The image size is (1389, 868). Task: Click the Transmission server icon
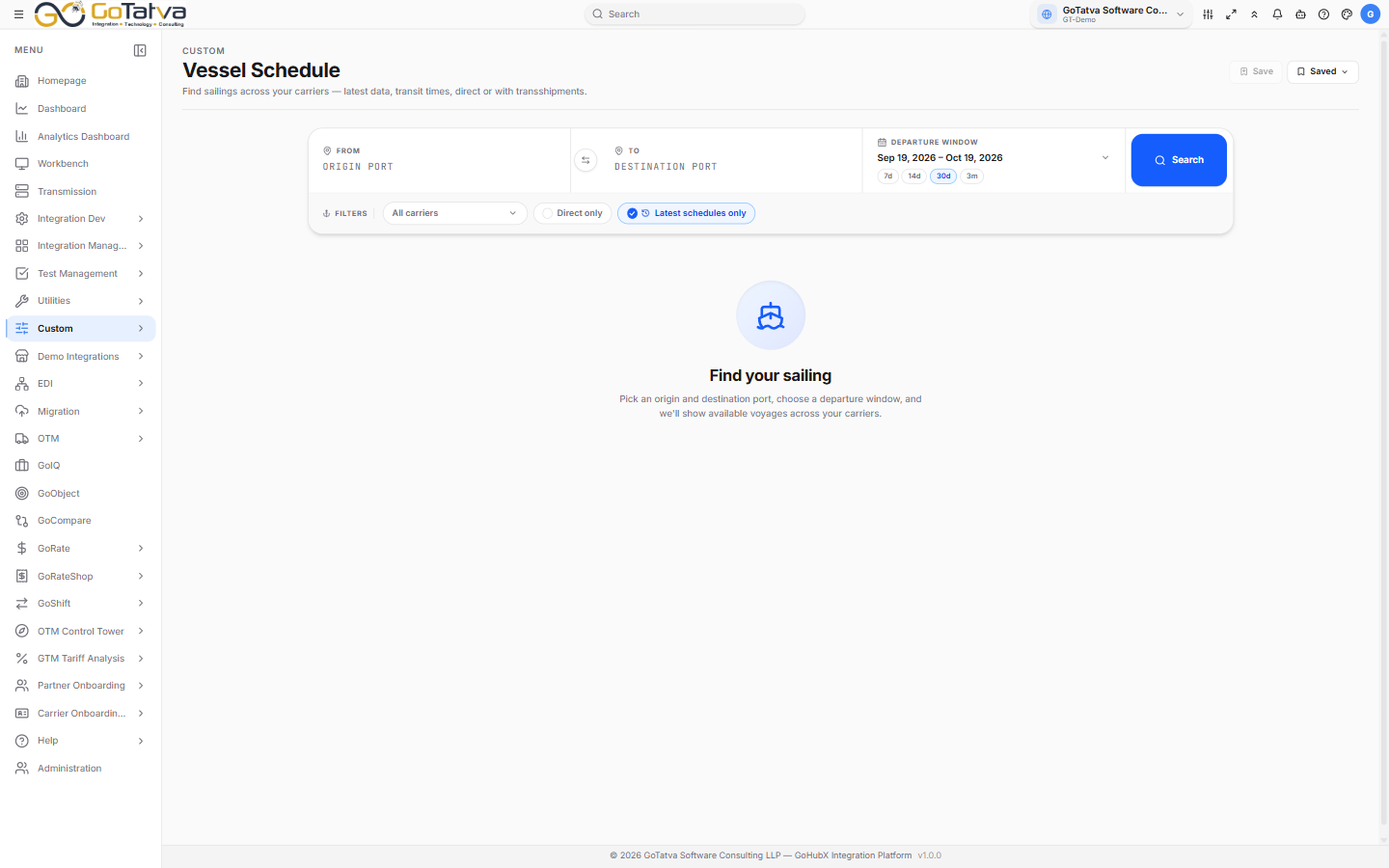tap(22, 192)
